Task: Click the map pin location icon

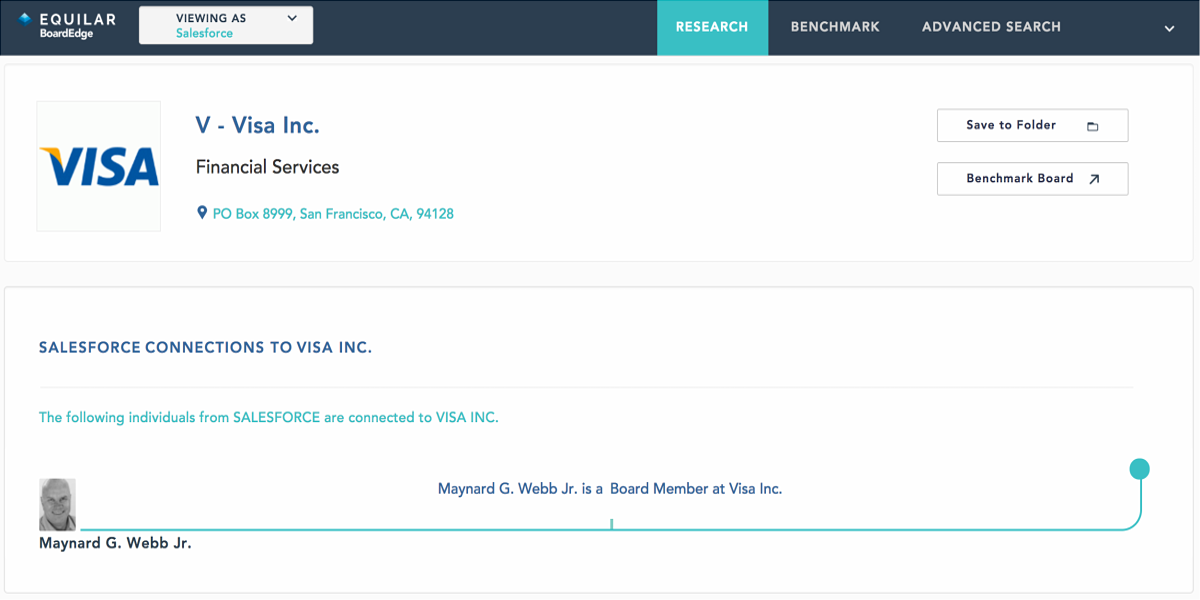Action: [201, 213]
